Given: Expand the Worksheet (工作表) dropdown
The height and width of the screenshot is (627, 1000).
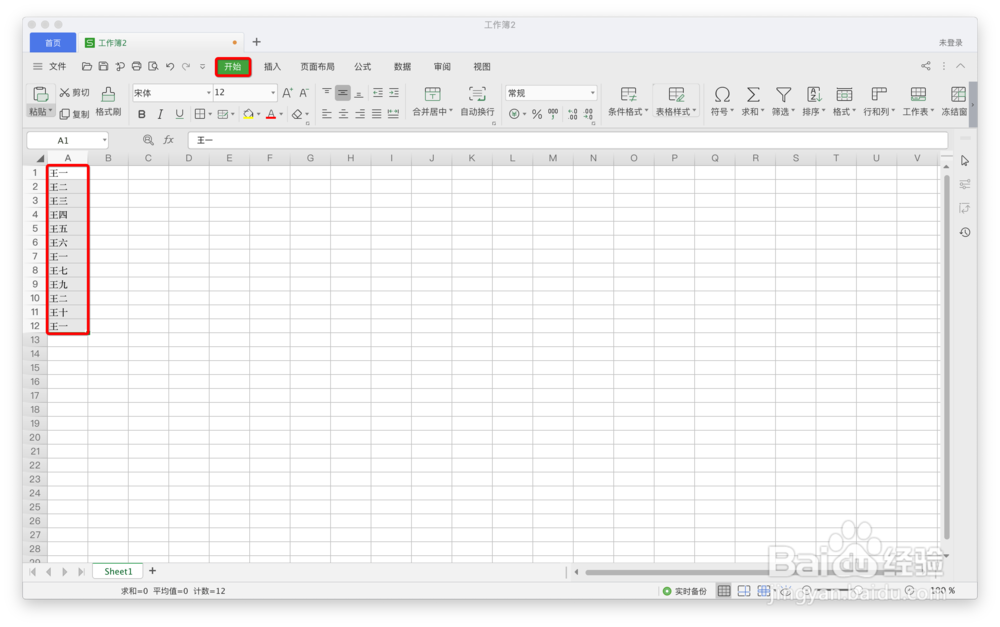Looking at the screenshot, I should [932, 111].
